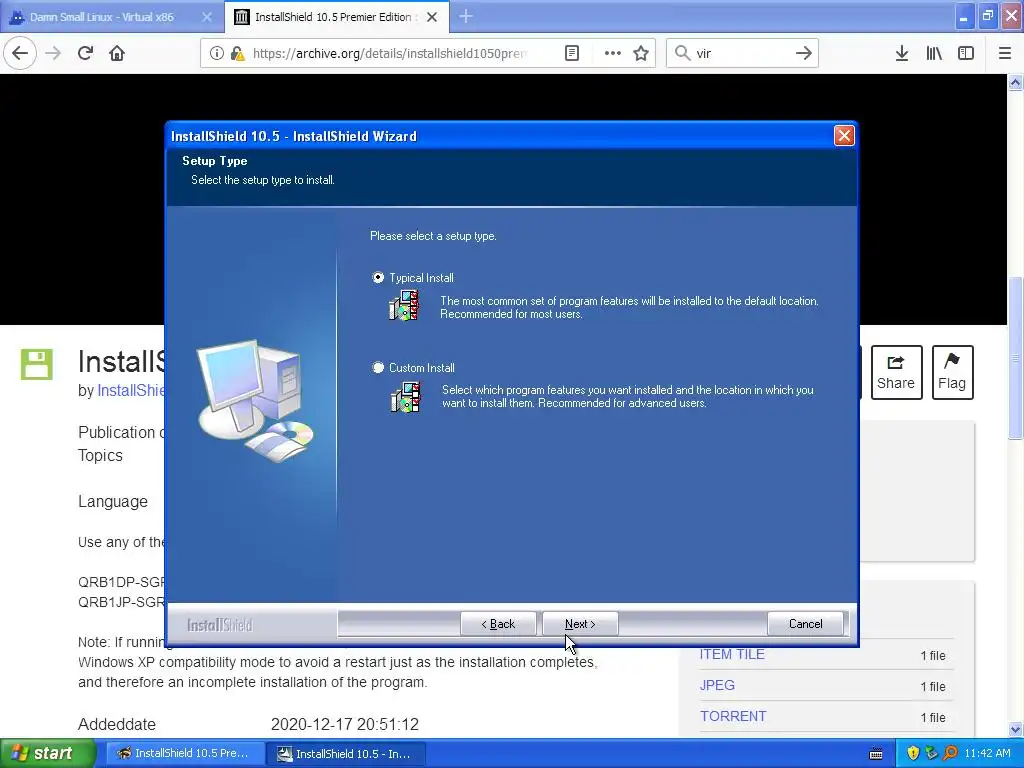This screenshot has height=768, width=1024.
Task: Open a new browser tab
Action: [x=466, y=17]
